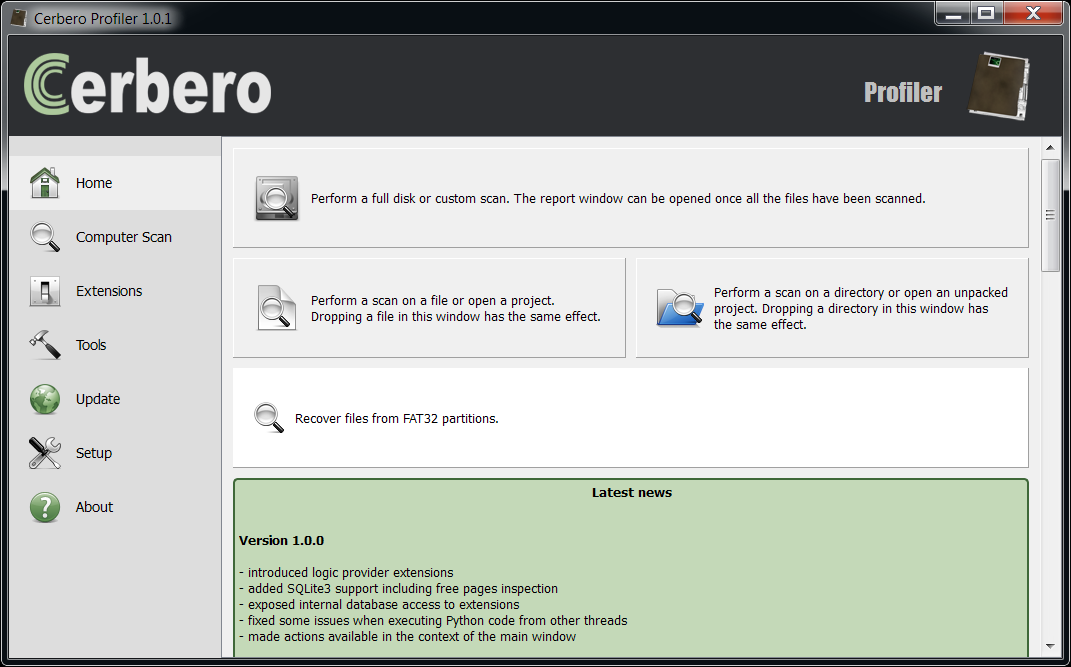Click the Cerbero Profiler title bar icon
Screen dimensions: 1071x667
point(18,18)
